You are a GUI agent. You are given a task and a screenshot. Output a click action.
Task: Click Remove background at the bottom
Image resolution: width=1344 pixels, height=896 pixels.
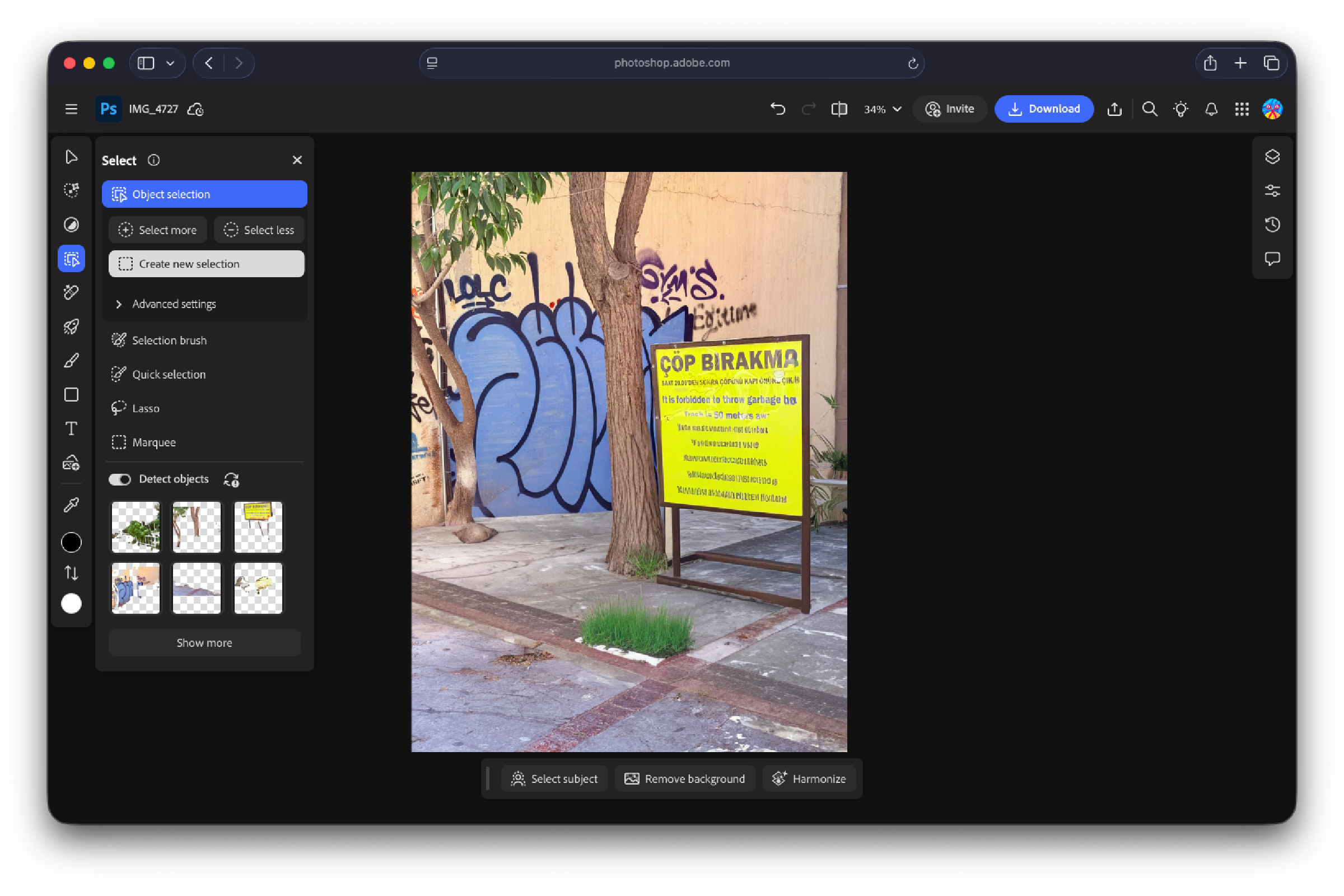coord(684,778)
